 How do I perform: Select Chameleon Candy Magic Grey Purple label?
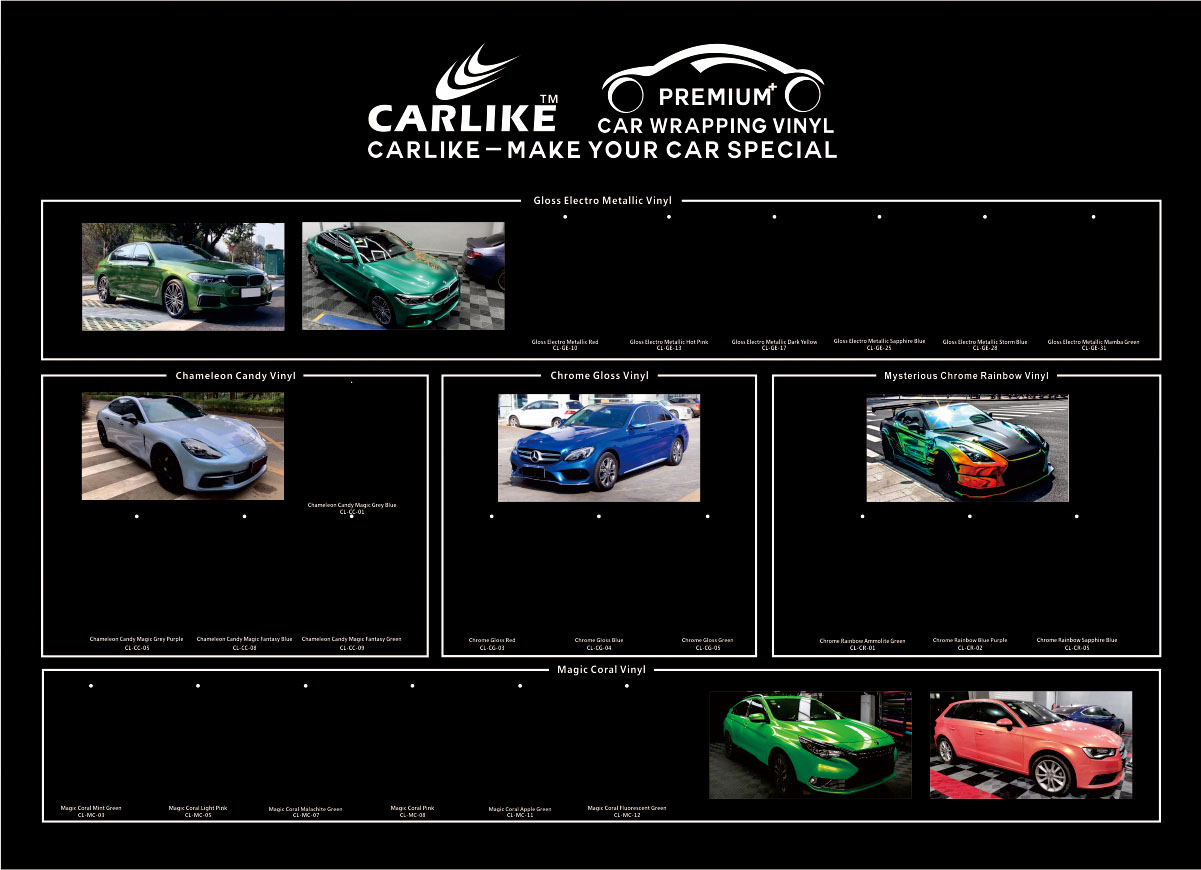(x=137, y=642)
